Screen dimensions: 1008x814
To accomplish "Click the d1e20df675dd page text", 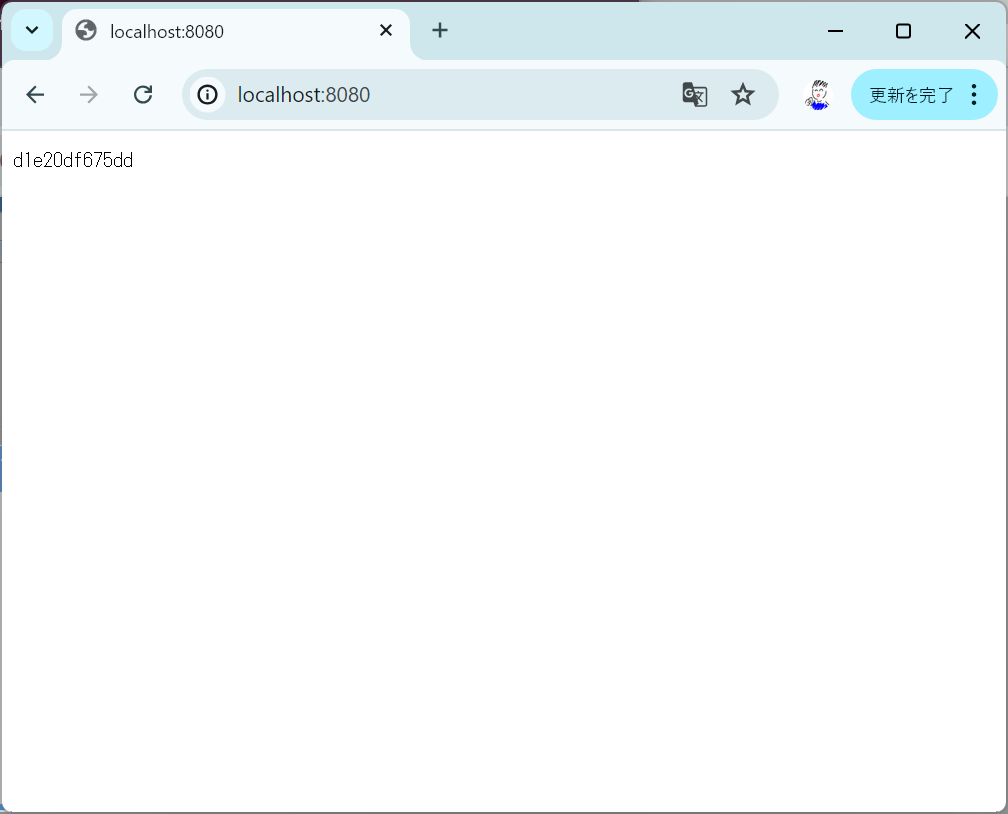I will tap(73, 160).
